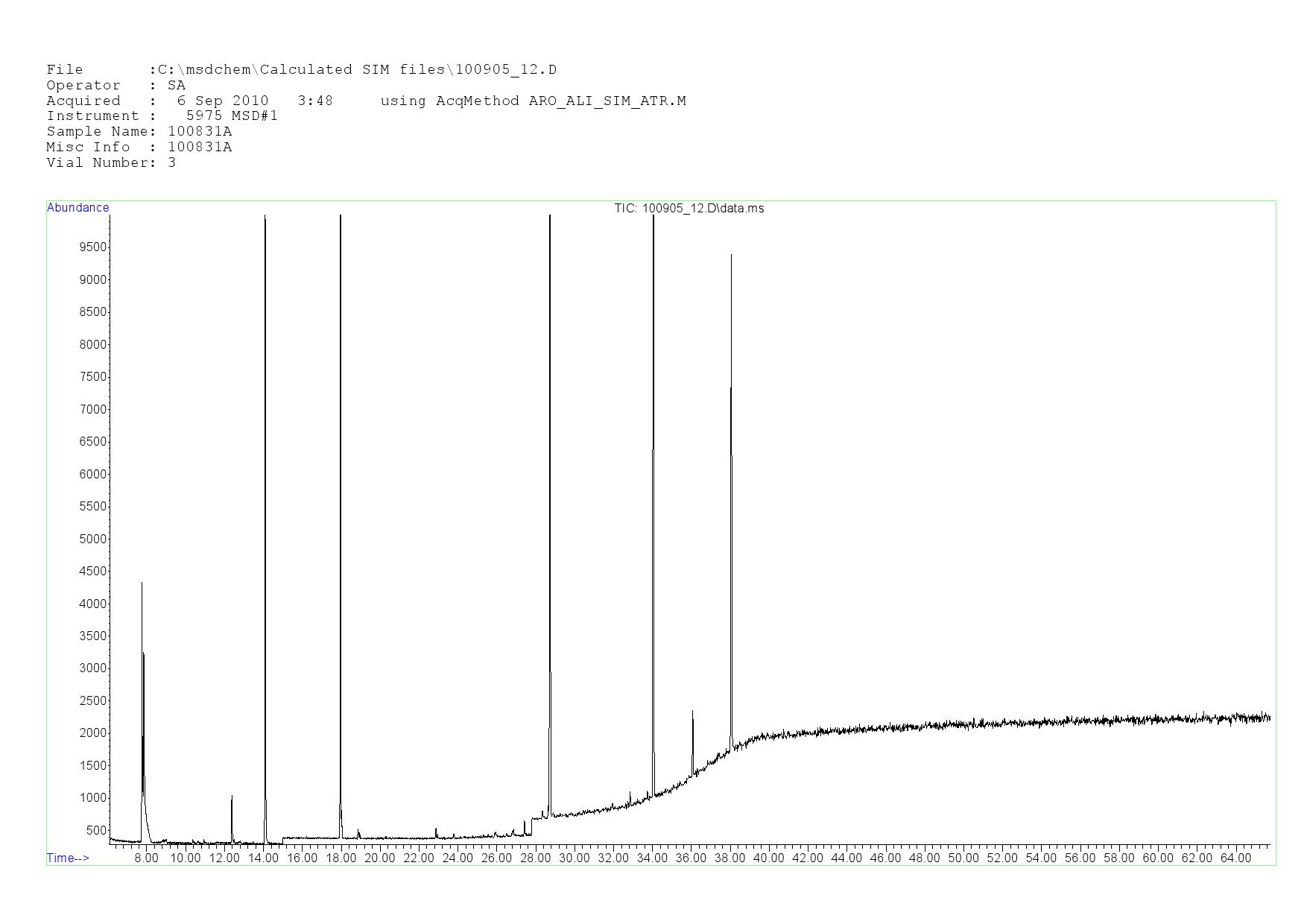Click the 500 abundance axis tick label

point(95,830)
